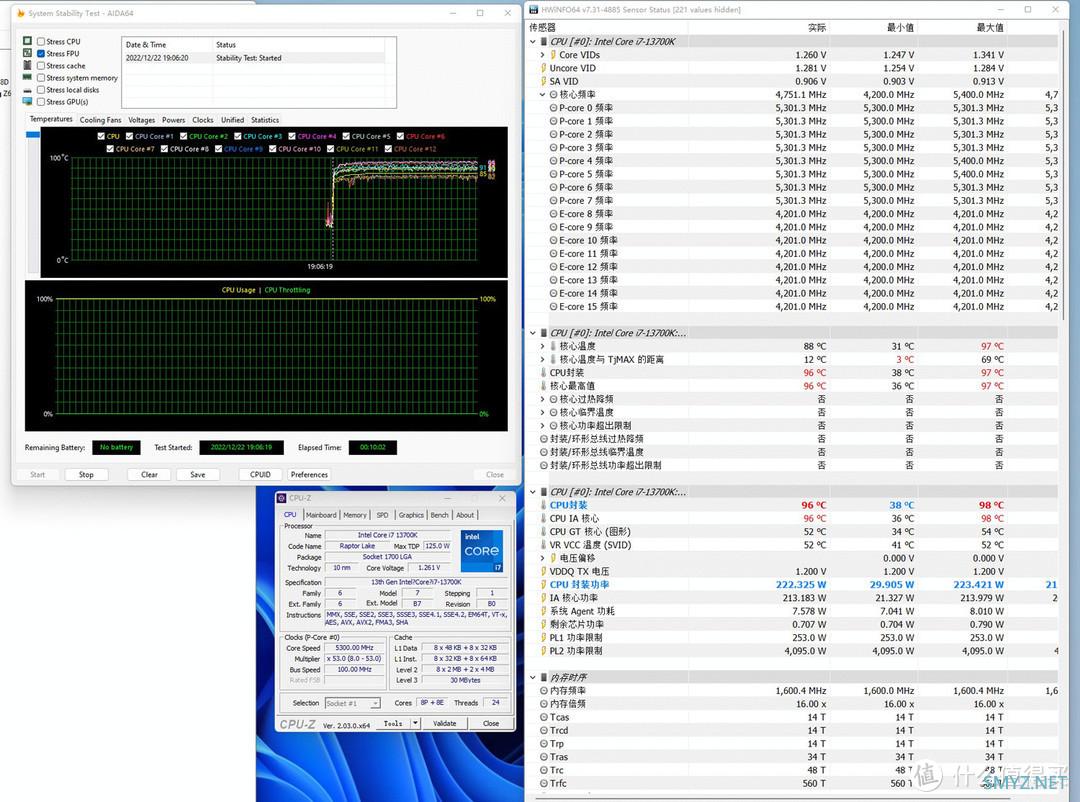Viewport: 1080px width, 802px height.
Task: Open the Tools dropdown arrow in CPU-Z
Action: click(x=415, y=723)
